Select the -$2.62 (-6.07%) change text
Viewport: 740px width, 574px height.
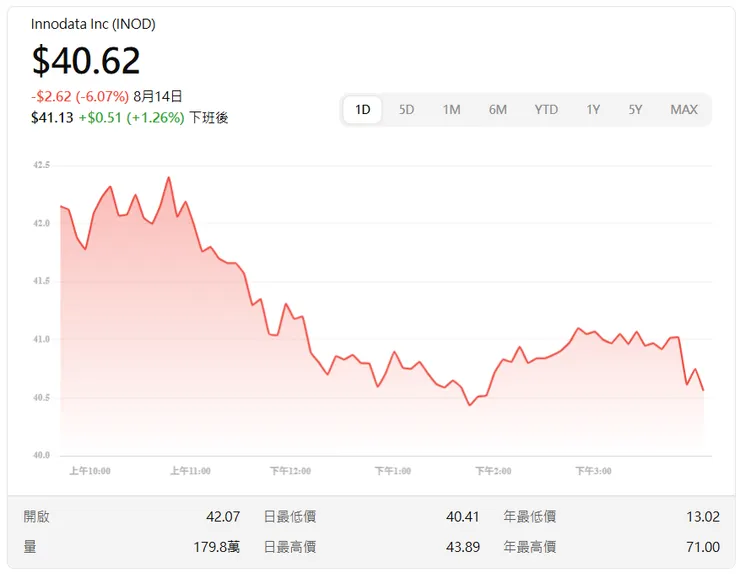[x=80, y=97]
